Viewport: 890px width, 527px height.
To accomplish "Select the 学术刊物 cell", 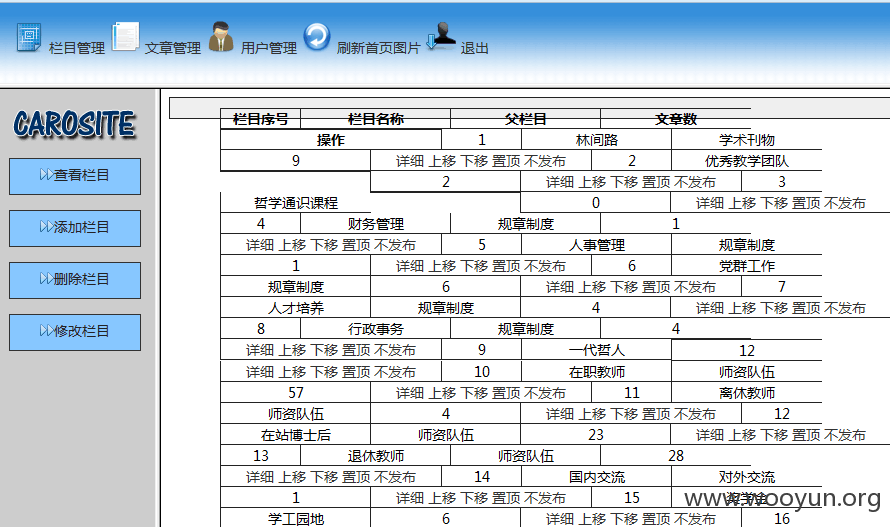I will tap(746, 140).
